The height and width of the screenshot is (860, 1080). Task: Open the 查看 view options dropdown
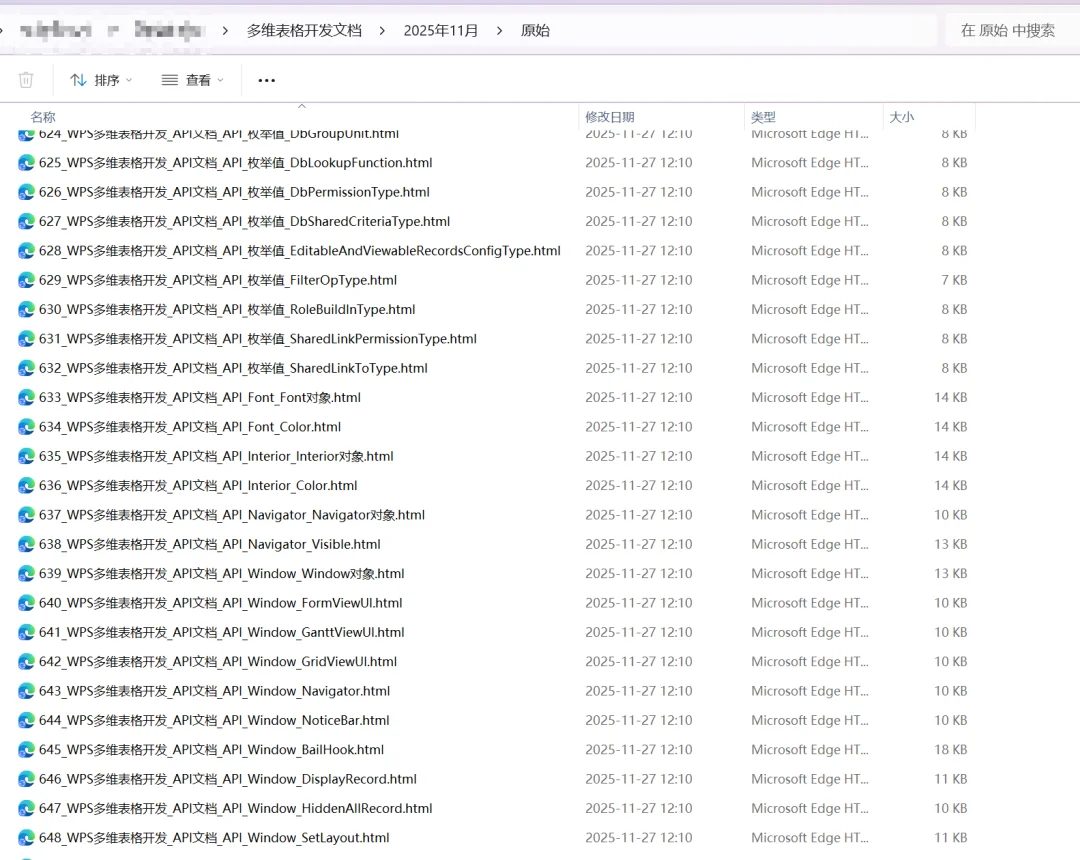point(193,80)
